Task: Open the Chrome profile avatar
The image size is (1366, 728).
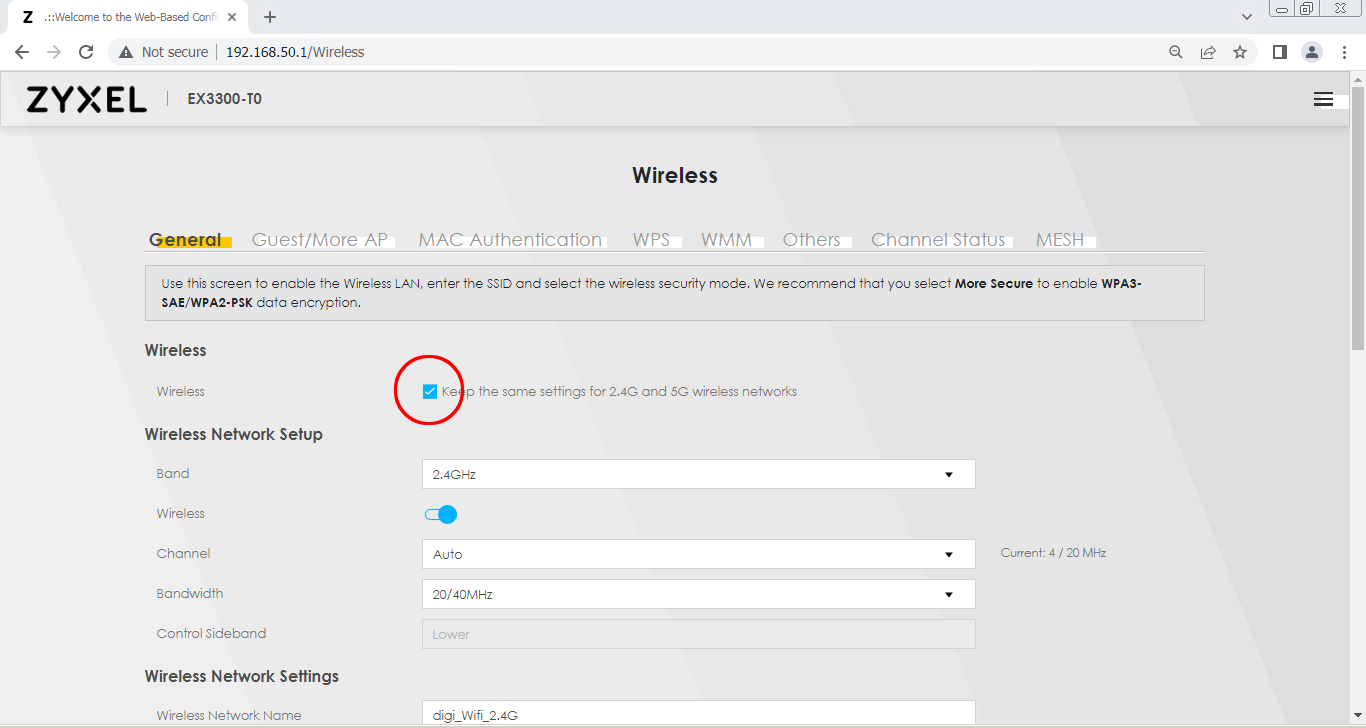Action: point(1312,52)
